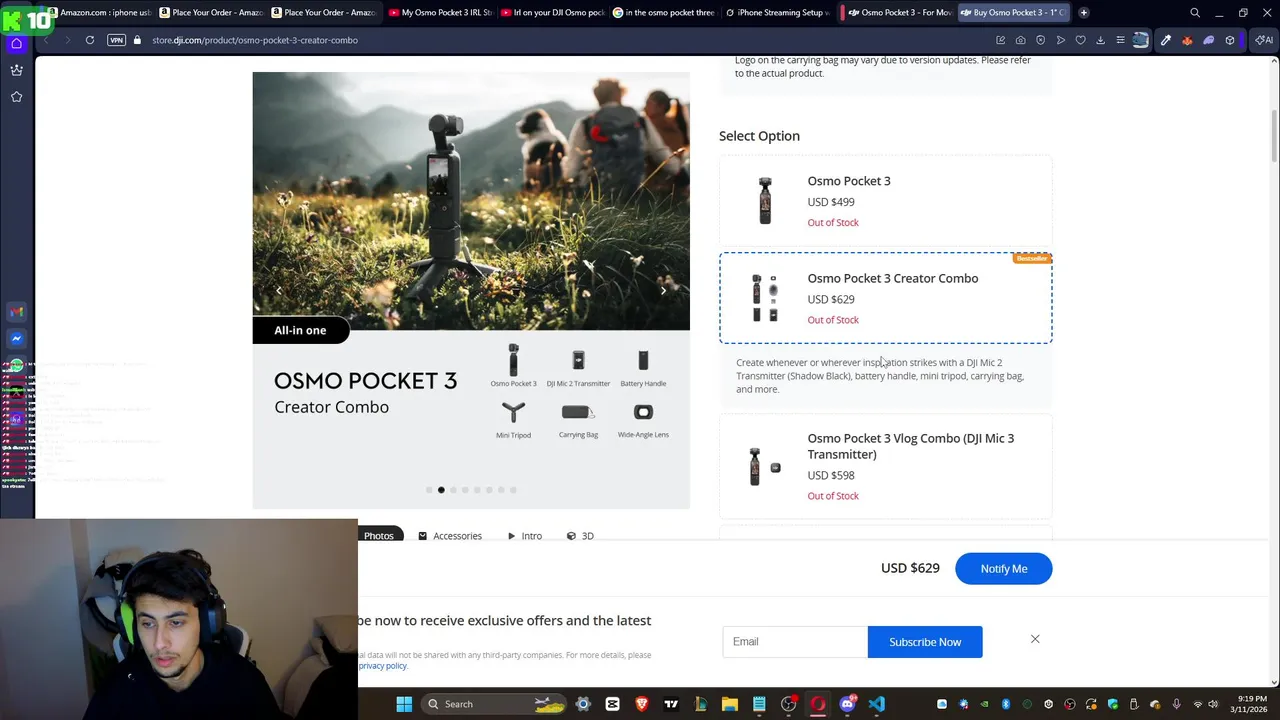Switch to iPhone Streaming Setup tab

pyautogui.click(x=776, y=13)
